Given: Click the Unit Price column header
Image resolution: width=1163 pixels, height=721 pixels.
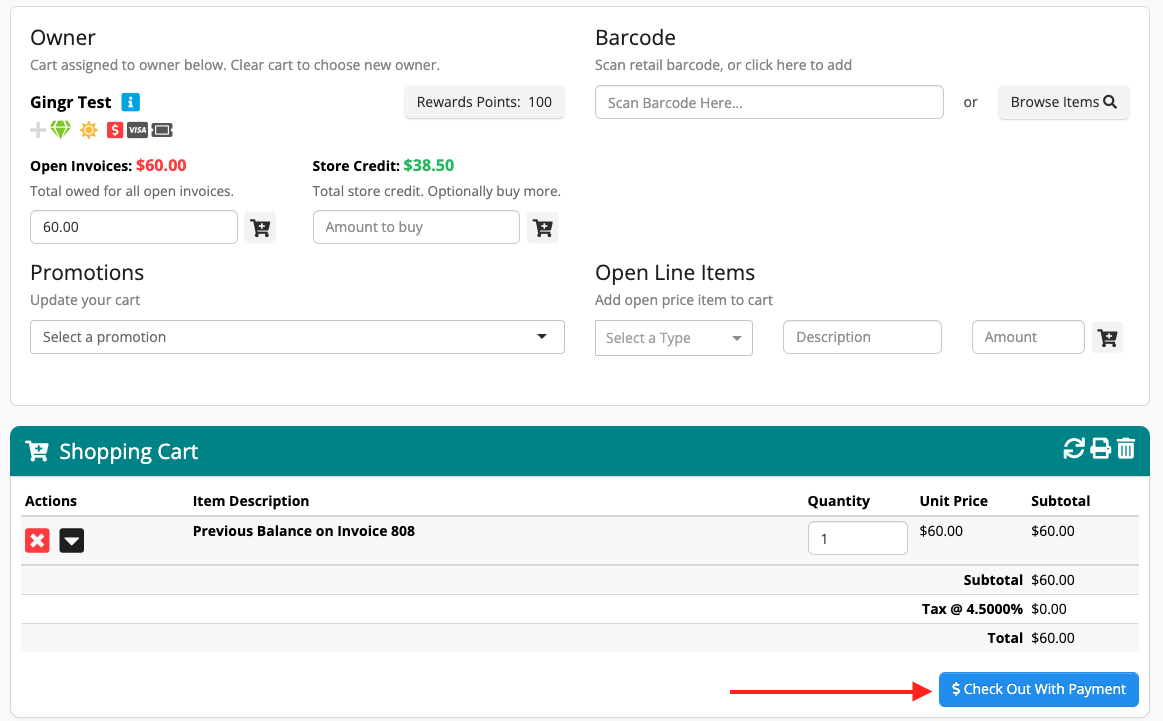Looking at the screenshot, I should pyautogui.click(x=953, y=501).
